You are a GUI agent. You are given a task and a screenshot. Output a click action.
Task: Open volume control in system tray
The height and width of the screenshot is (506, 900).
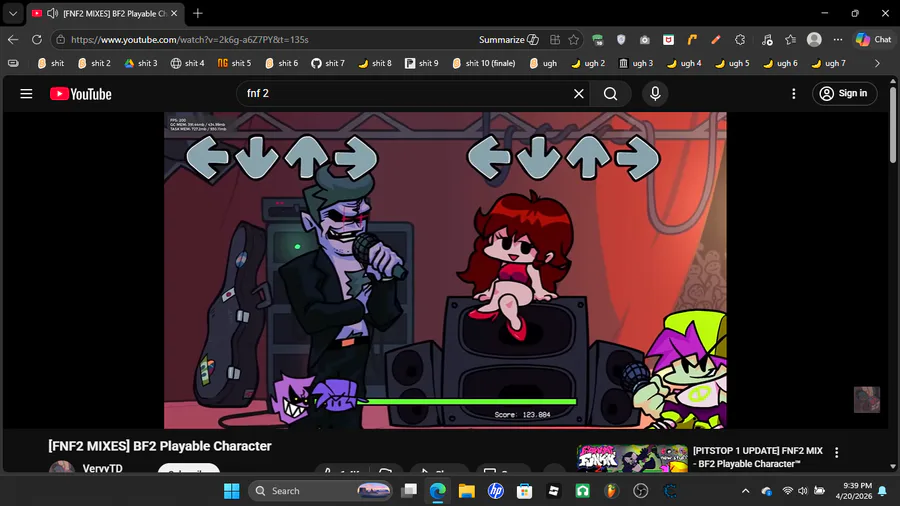click(803, 491)
